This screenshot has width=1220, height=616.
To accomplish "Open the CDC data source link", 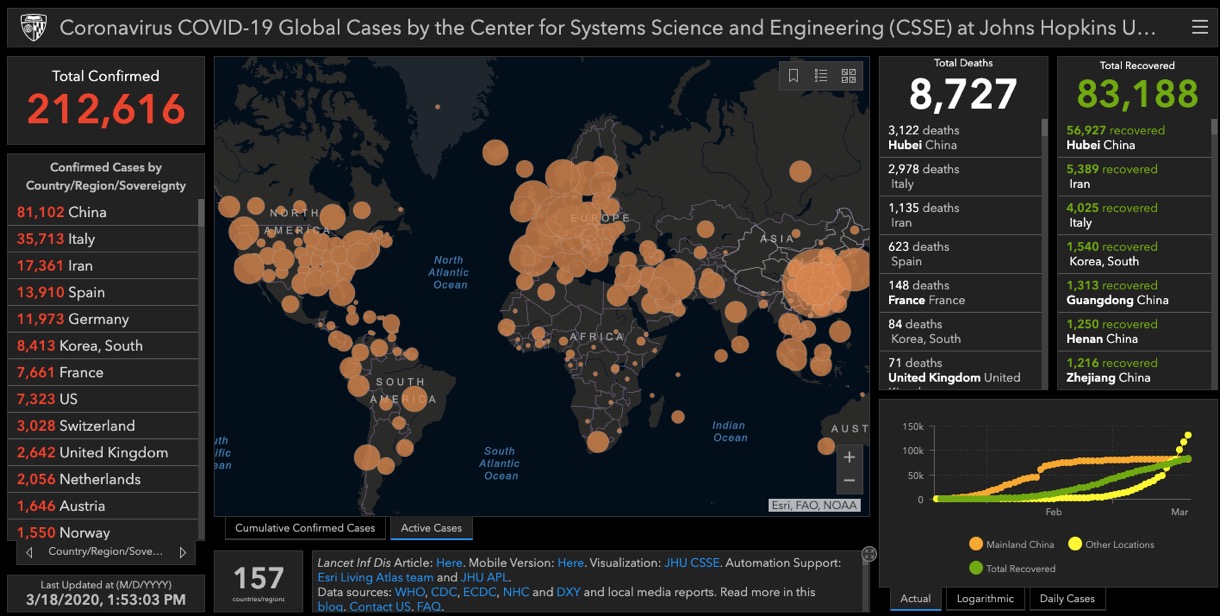I will tap(444, 592).
